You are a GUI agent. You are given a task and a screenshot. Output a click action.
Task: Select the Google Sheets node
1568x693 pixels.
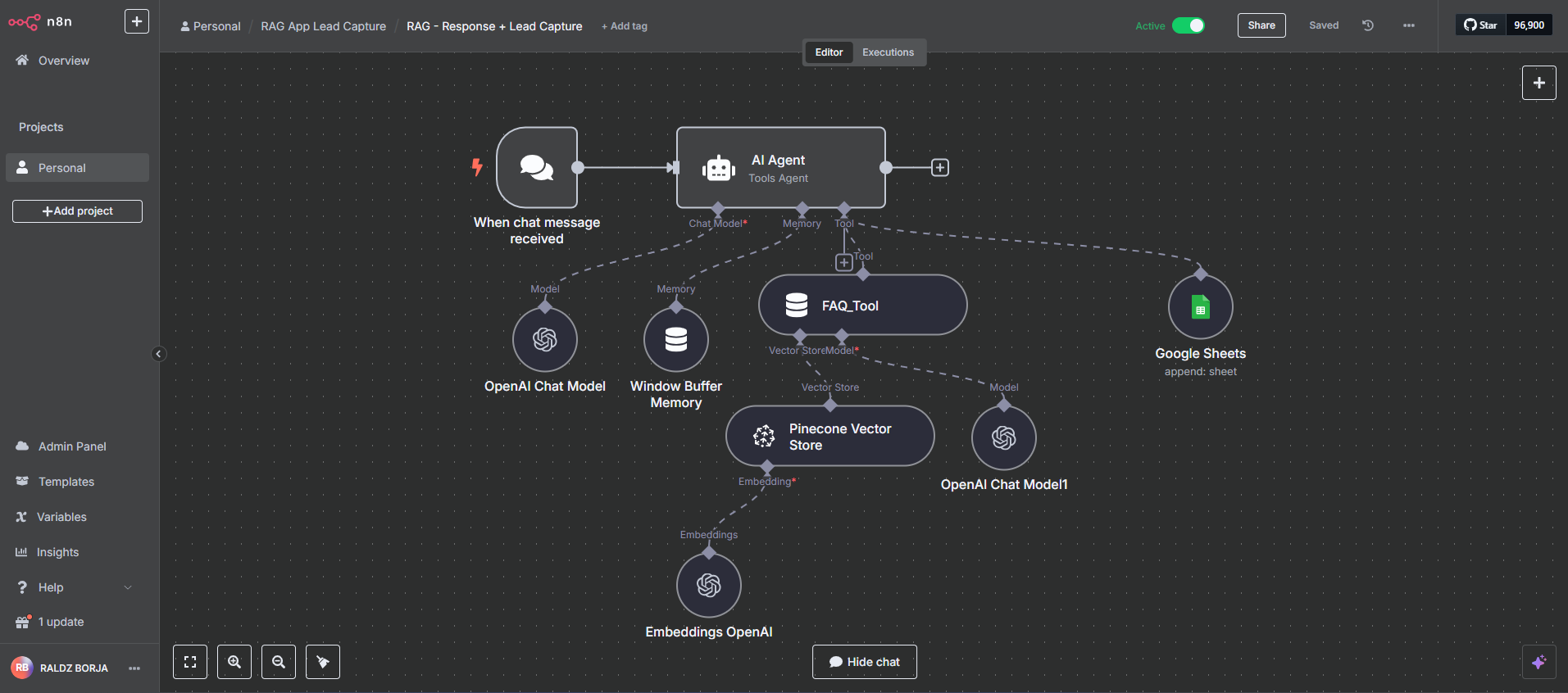click(x=1201, y=306)
